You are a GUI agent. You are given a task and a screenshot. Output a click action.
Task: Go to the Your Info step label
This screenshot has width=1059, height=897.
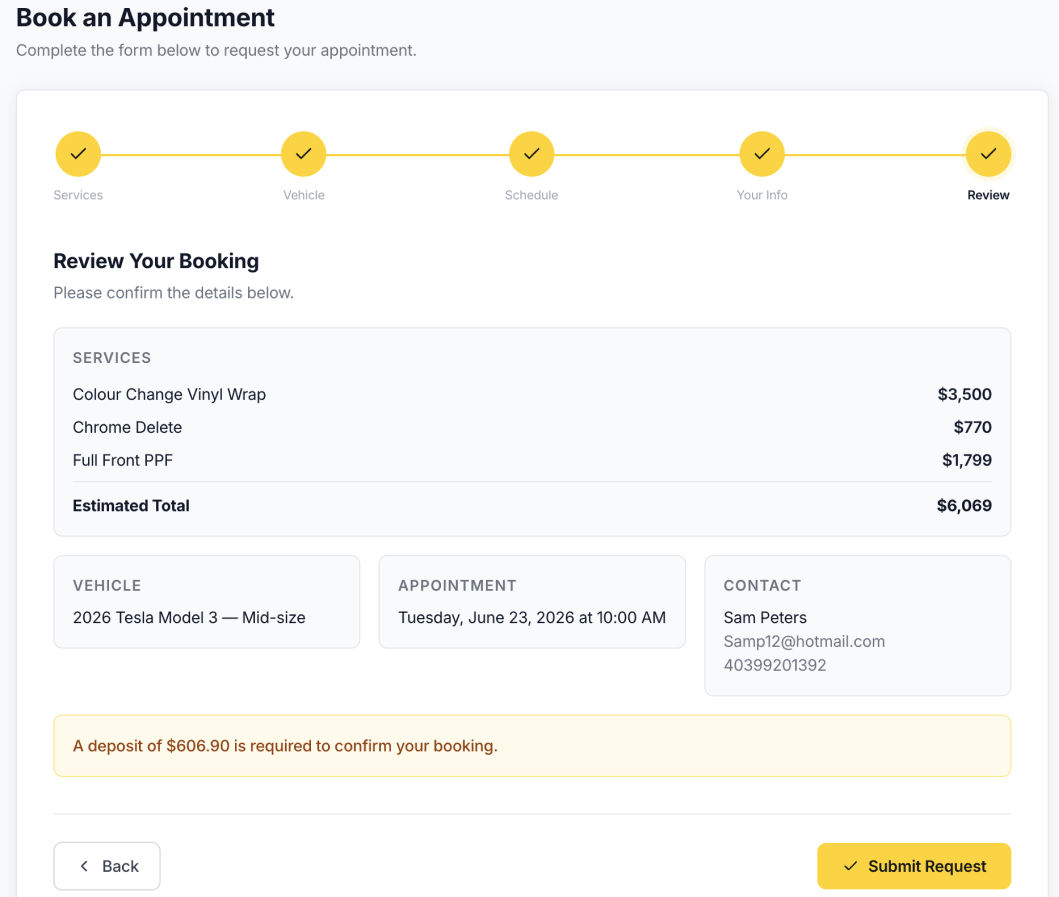762,195
